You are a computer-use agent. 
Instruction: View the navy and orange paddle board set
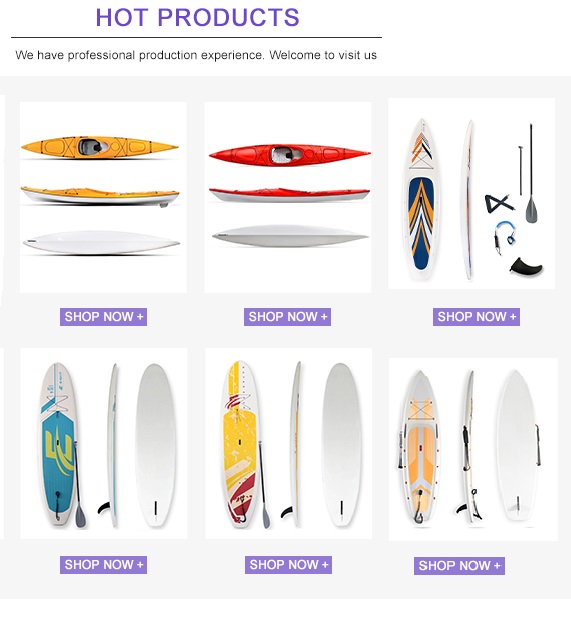pyautogui.click(x=471, y=193)
